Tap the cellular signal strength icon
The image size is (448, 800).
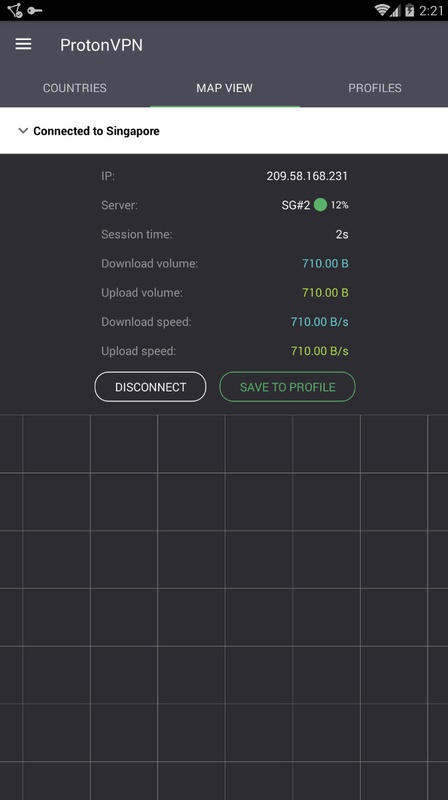(x=395, y=10)
